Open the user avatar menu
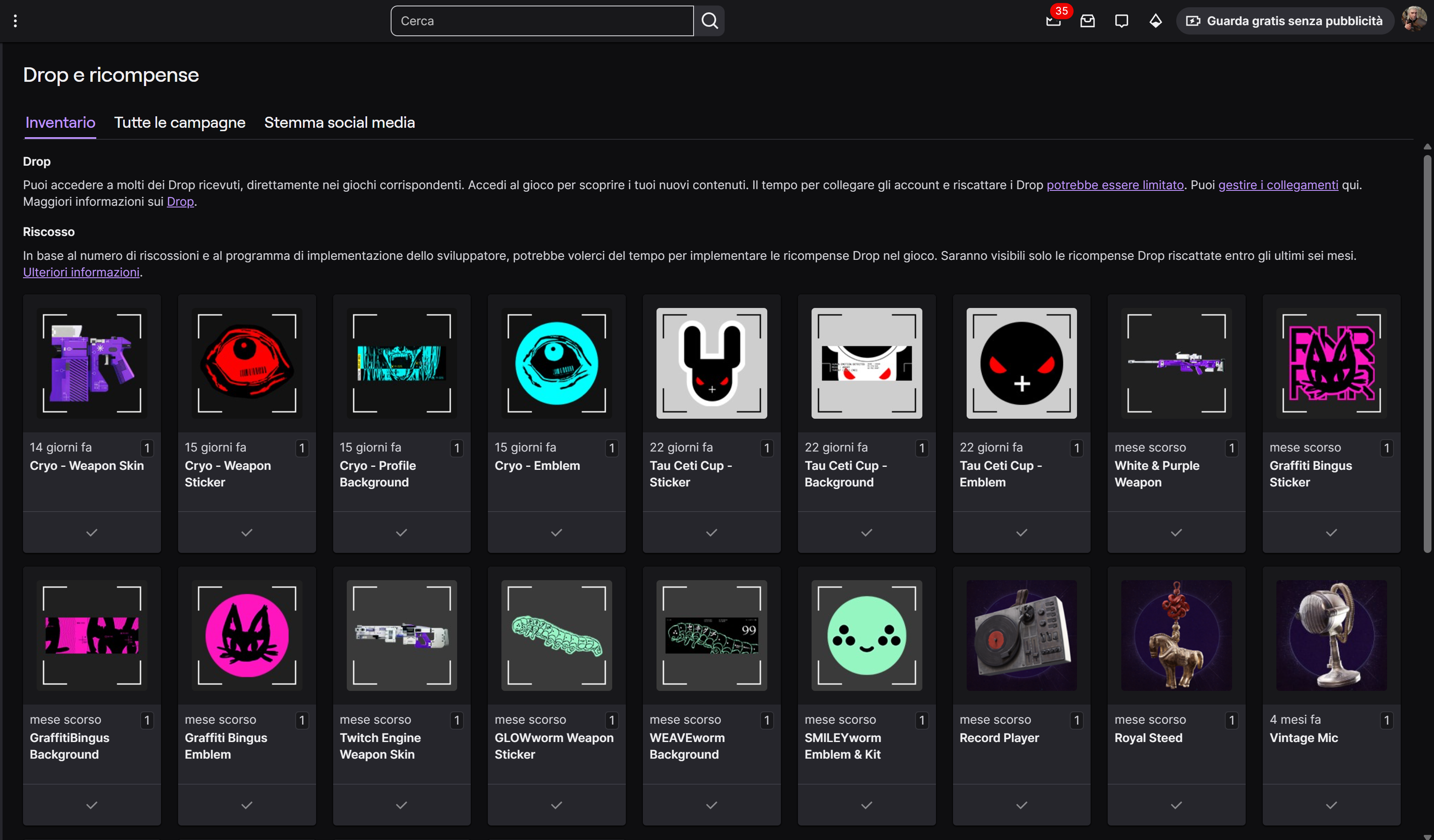Image resolution: width=1434 pixels, height=840 pixels. click(x=1414, y=20)
